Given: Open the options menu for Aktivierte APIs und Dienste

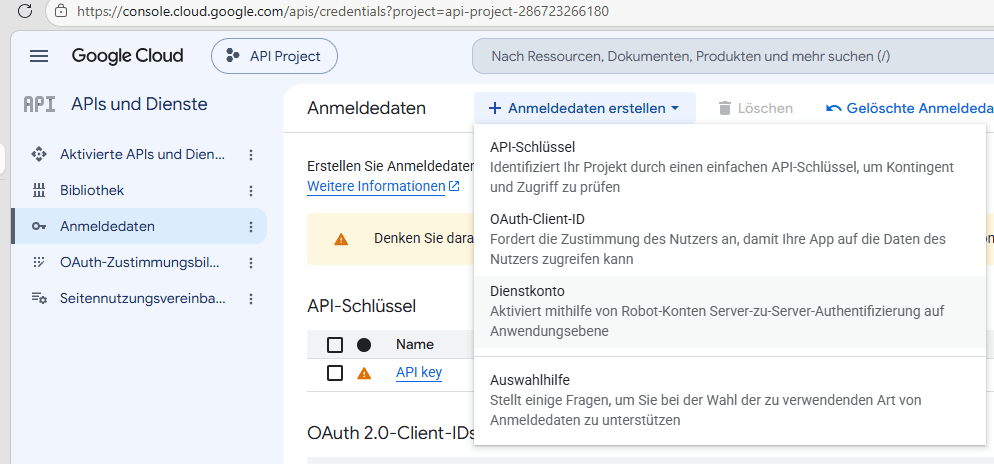Looking at the screenshot, I should [251, 155].
